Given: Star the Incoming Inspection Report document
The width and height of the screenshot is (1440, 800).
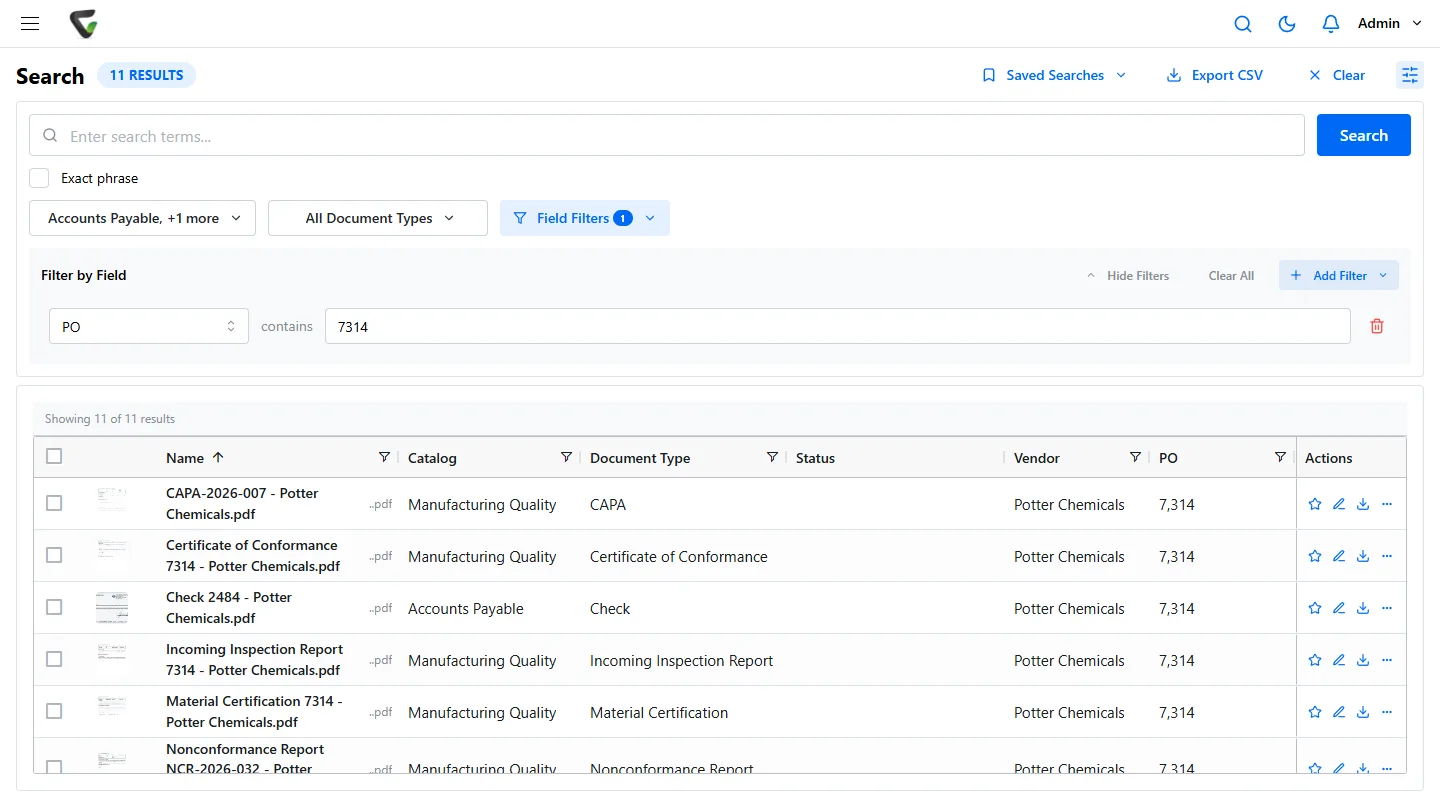Looking at the screenshot, I should pos(1315,660).
